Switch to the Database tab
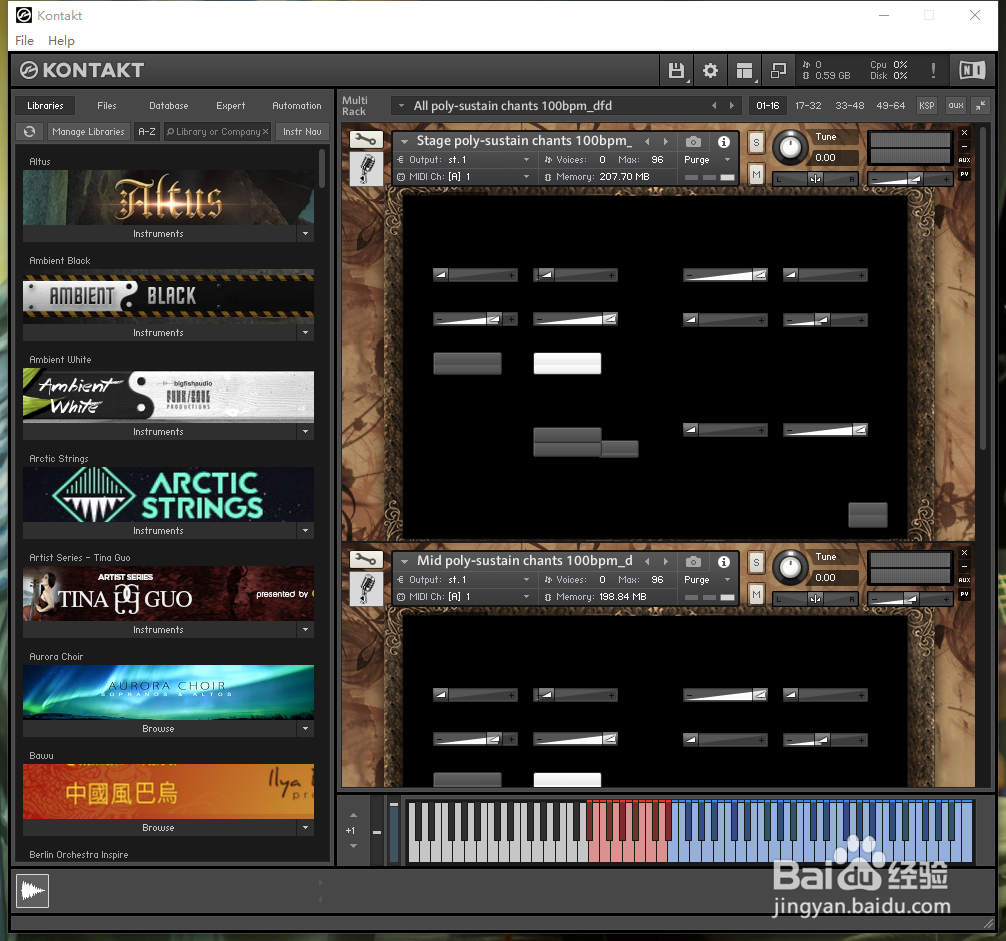1006x941 pixels. [169, 106]
